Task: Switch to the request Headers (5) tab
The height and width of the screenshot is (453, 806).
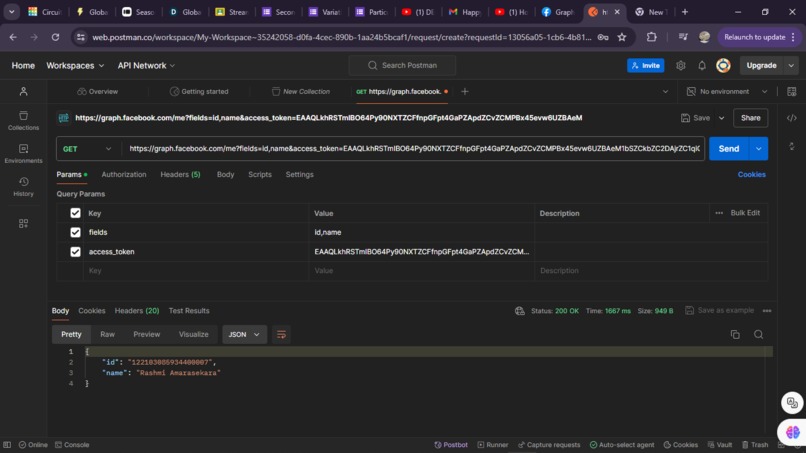Action: 180,174
